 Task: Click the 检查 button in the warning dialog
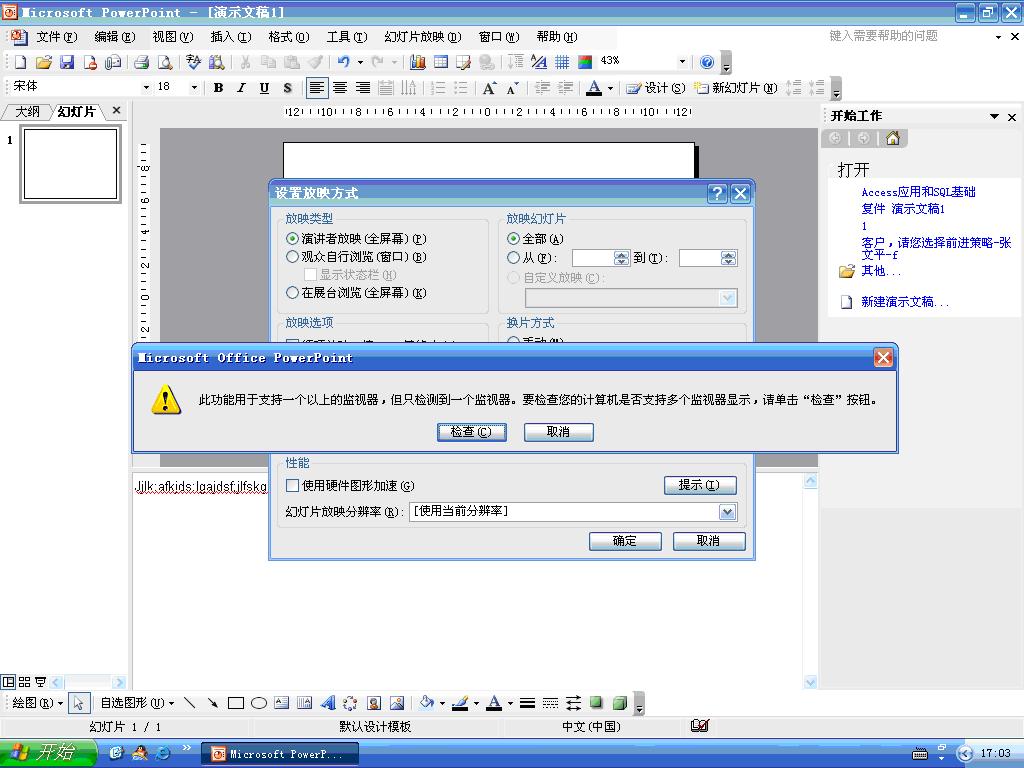pos(472,432)
